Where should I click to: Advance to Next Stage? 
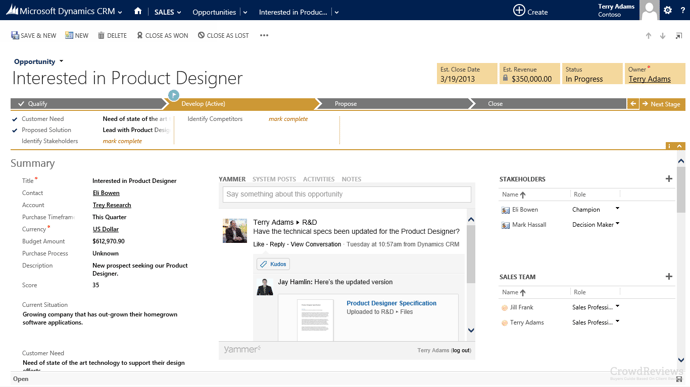tap(662, 104)
